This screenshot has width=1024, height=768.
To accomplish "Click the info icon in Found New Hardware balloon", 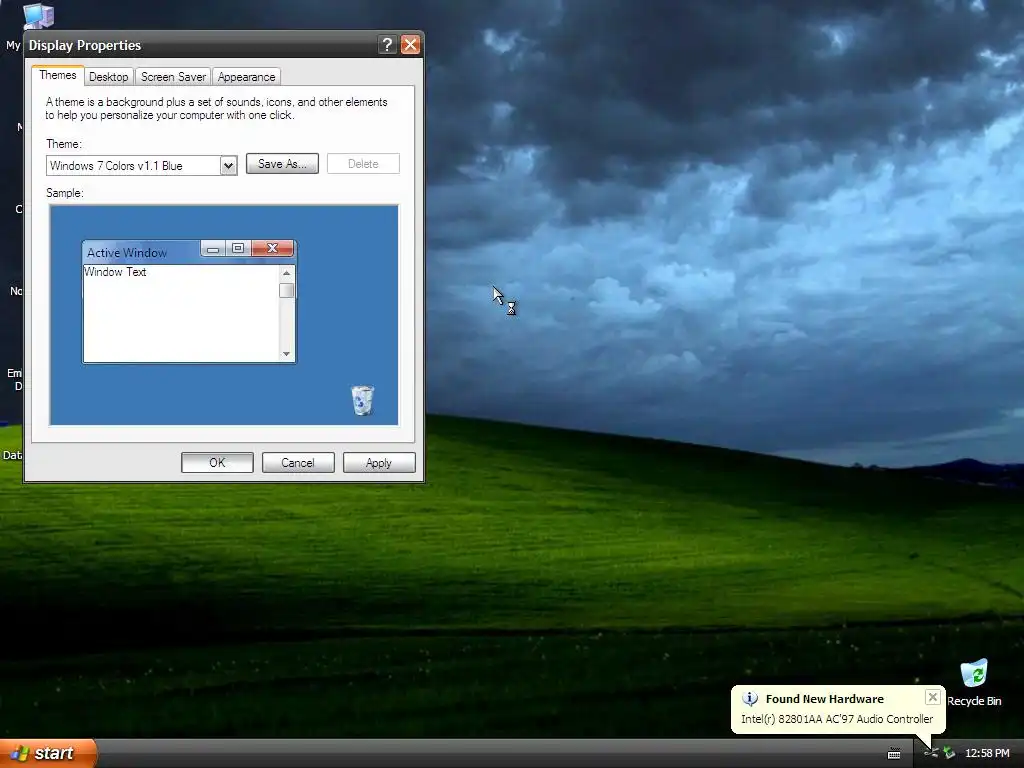I will pyautogui.click(x=750, y=699).
